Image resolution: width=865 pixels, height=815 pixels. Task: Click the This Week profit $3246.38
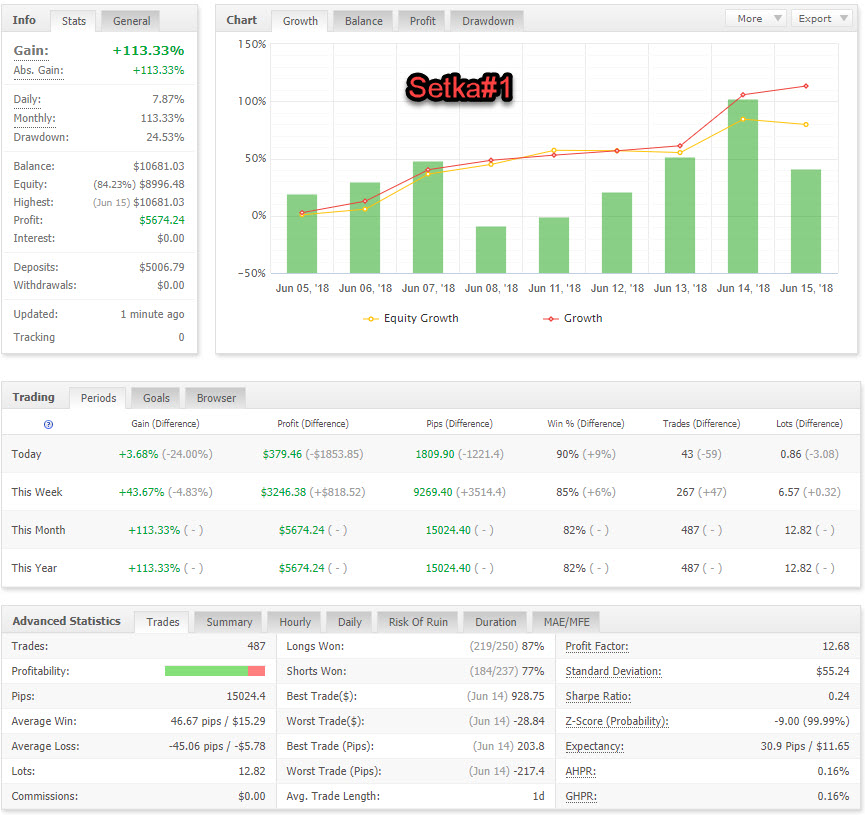pos(283,492)
